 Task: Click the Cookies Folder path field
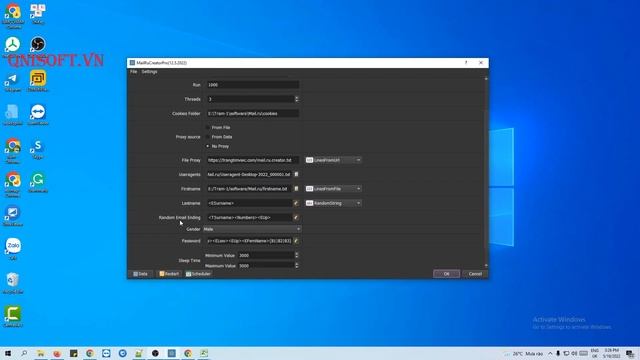(252, 113)
